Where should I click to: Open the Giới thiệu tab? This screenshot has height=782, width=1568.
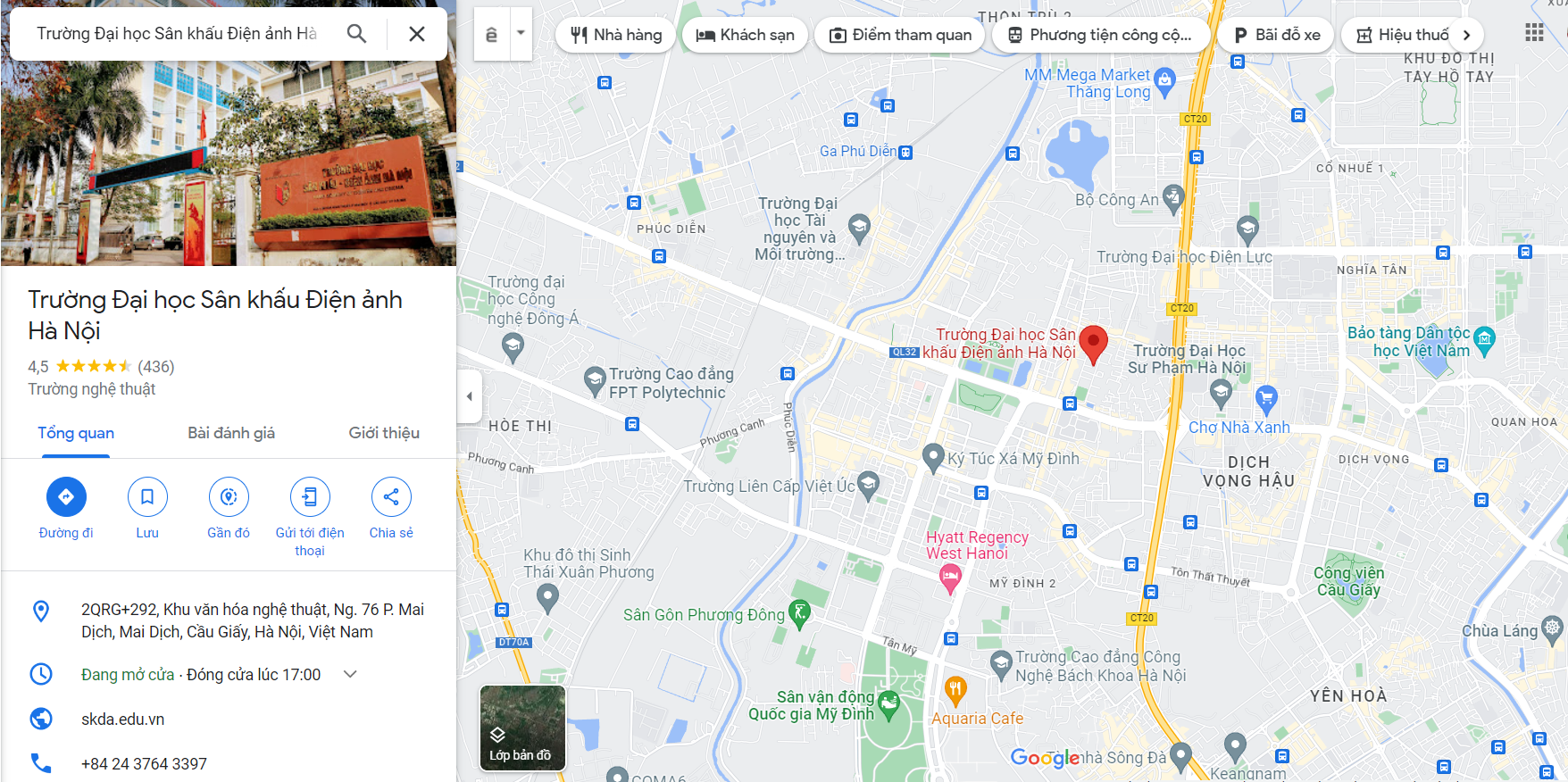click(x=384, y=433)
